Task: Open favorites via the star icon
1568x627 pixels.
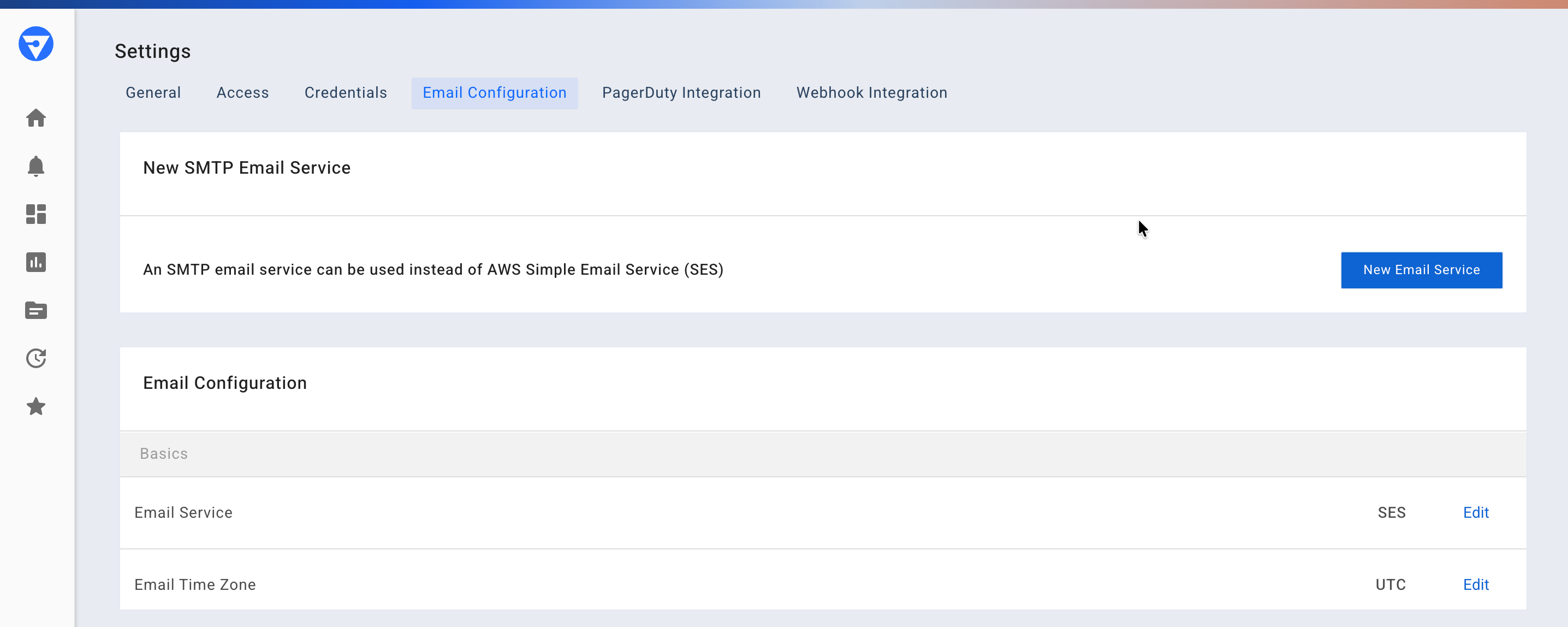Action: coord(36,406)
